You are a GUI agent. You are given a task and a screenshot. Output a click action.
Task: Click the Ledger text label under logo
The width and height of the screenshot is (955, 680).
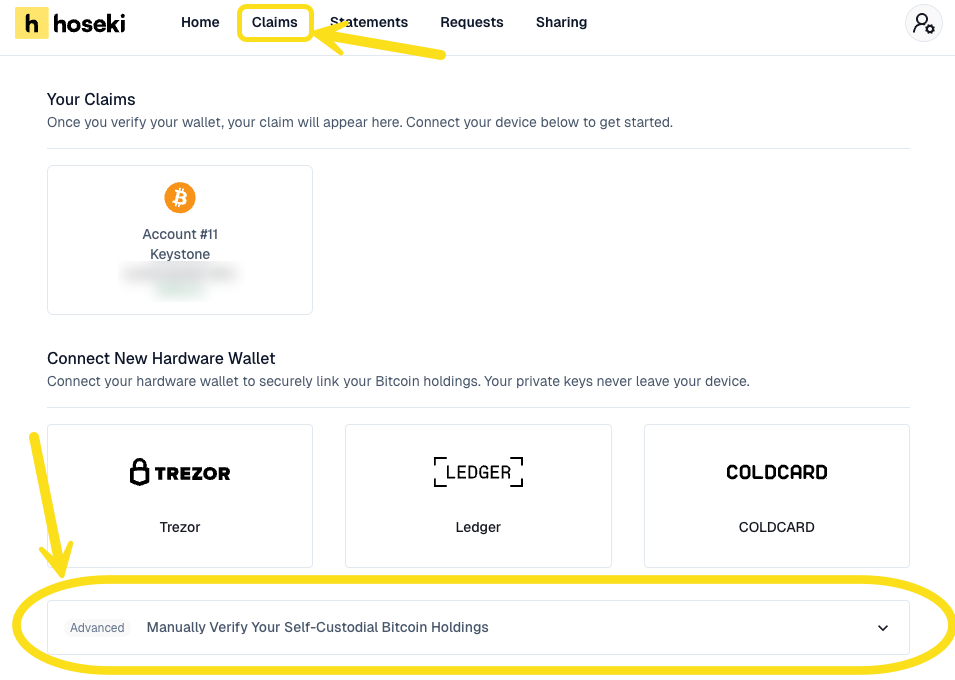pos(478,527)
